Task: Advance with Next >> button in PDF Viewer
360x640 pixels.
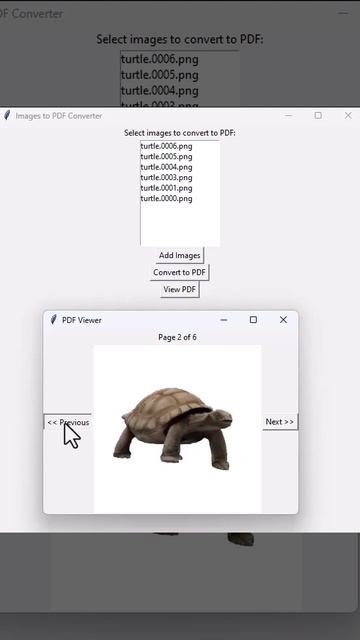Action: (x=280, y=422)
